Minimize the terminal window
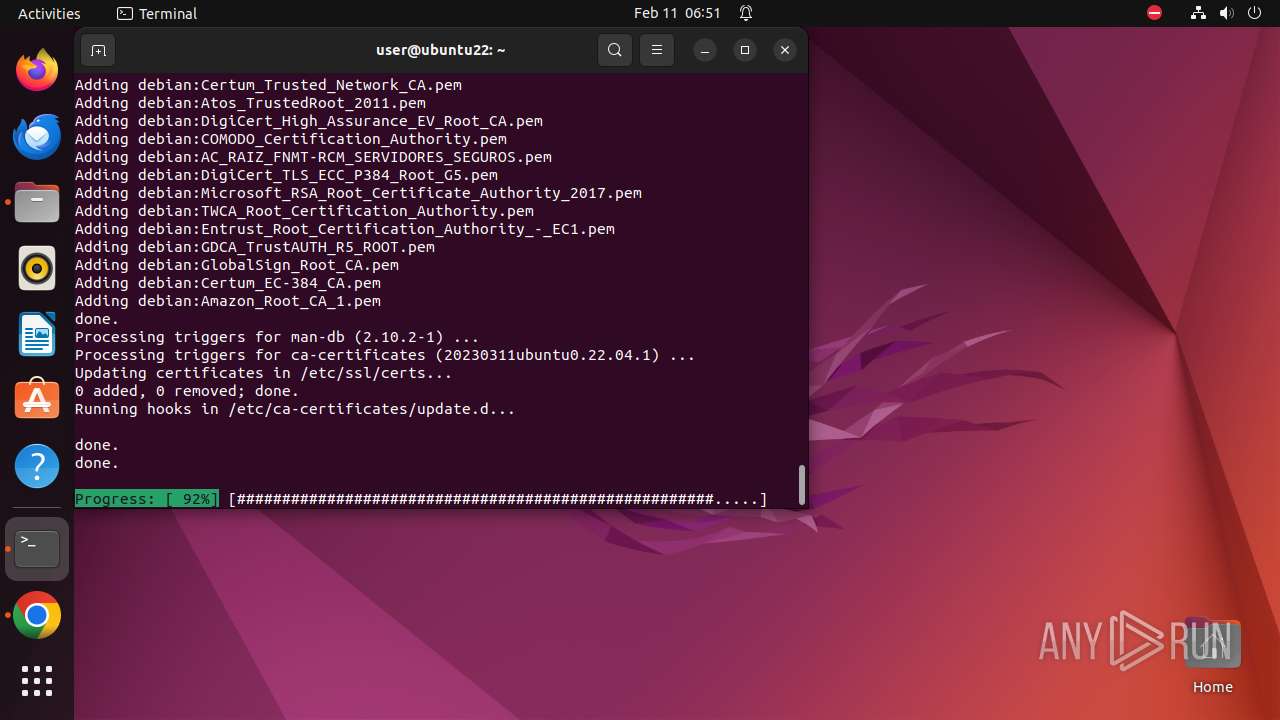Image resolution: width=1280 pixels, height=720 pixels. (x=705, y=50)
